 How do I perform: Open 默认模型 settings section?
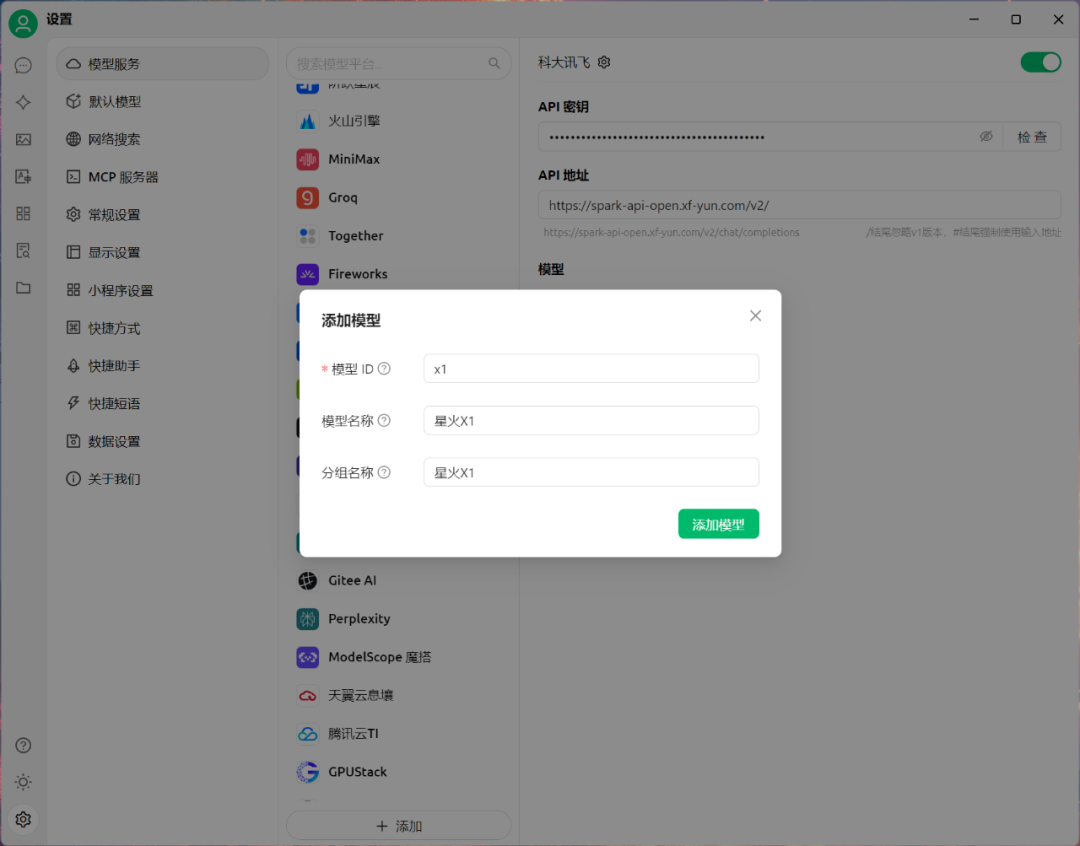click(x=163, y=101)
